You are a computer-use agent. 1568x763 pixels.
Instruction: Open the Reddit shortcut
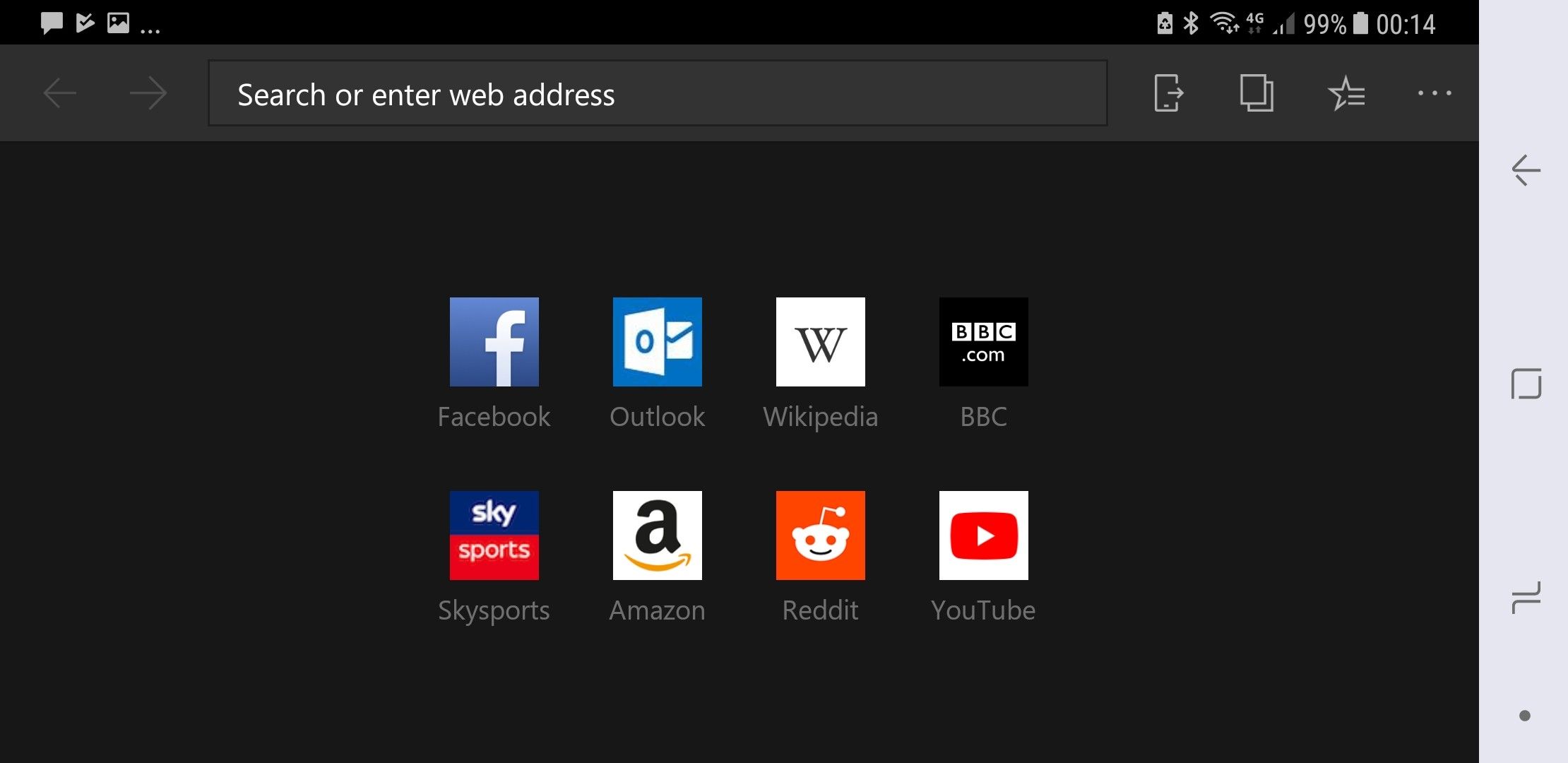pyautogui.click(x=820, y=535)
